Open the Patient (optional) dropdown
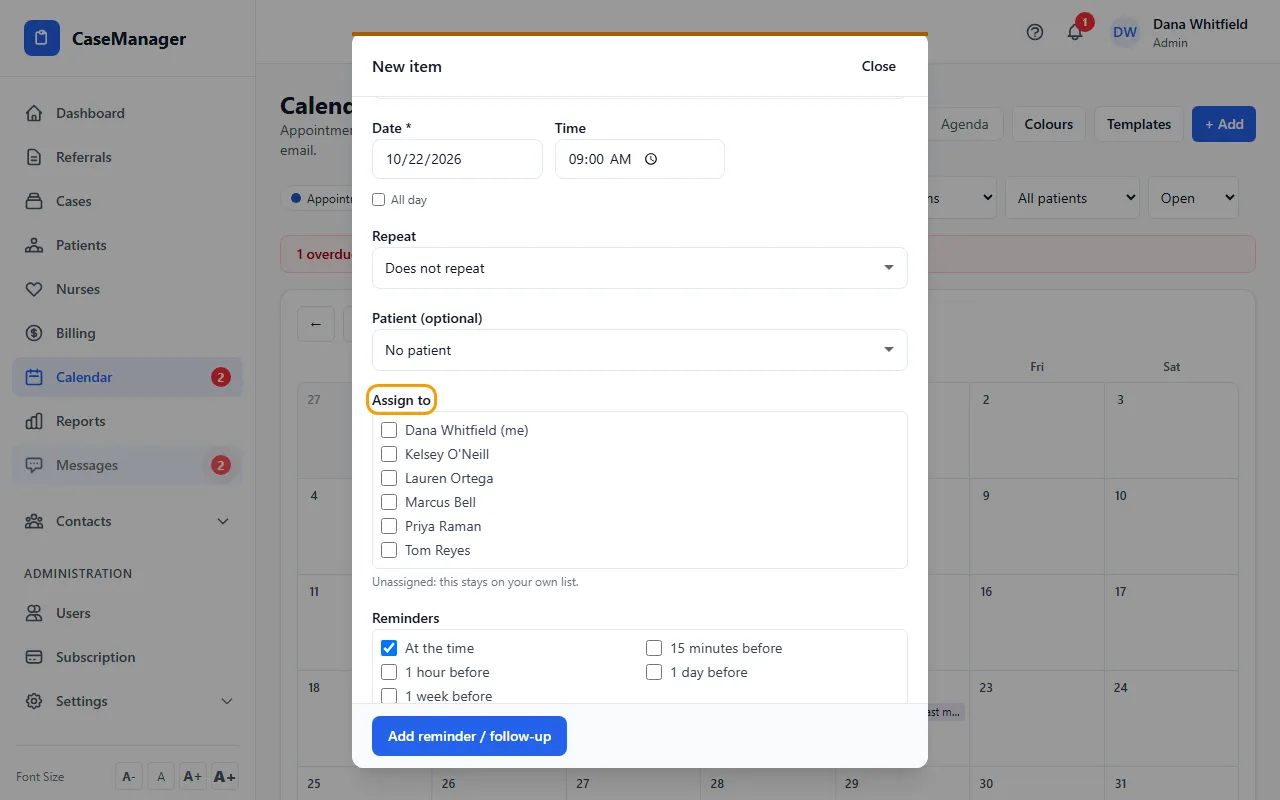The width and height of the screenshot is (1280, 800). click(x=640, y=350)
